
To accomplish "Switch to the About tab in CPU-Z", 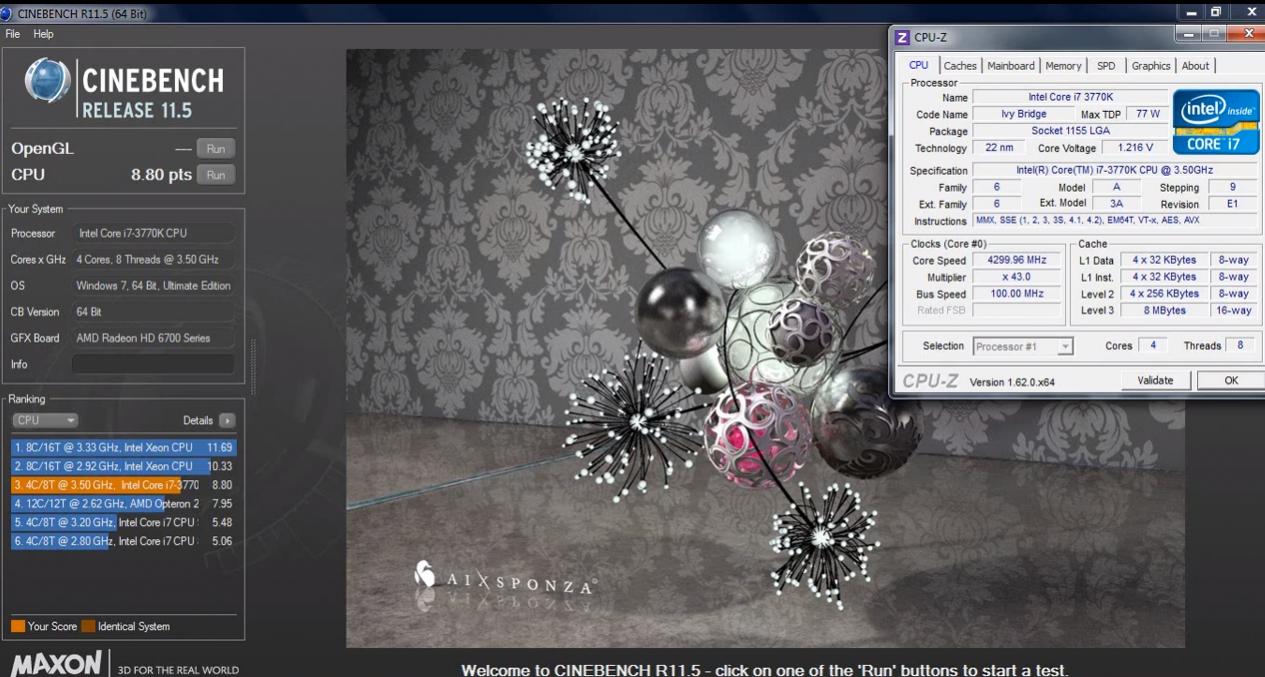I will [1195, 66].
